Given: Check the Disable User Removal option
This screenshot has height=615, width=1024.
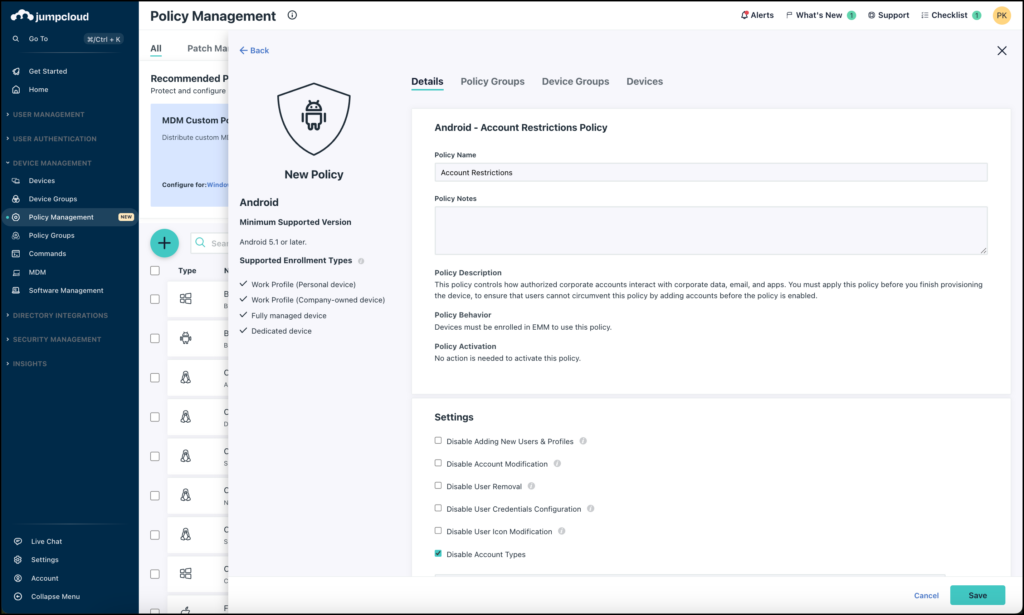Looking at the screenshot, I should click(x=437, y=486).
